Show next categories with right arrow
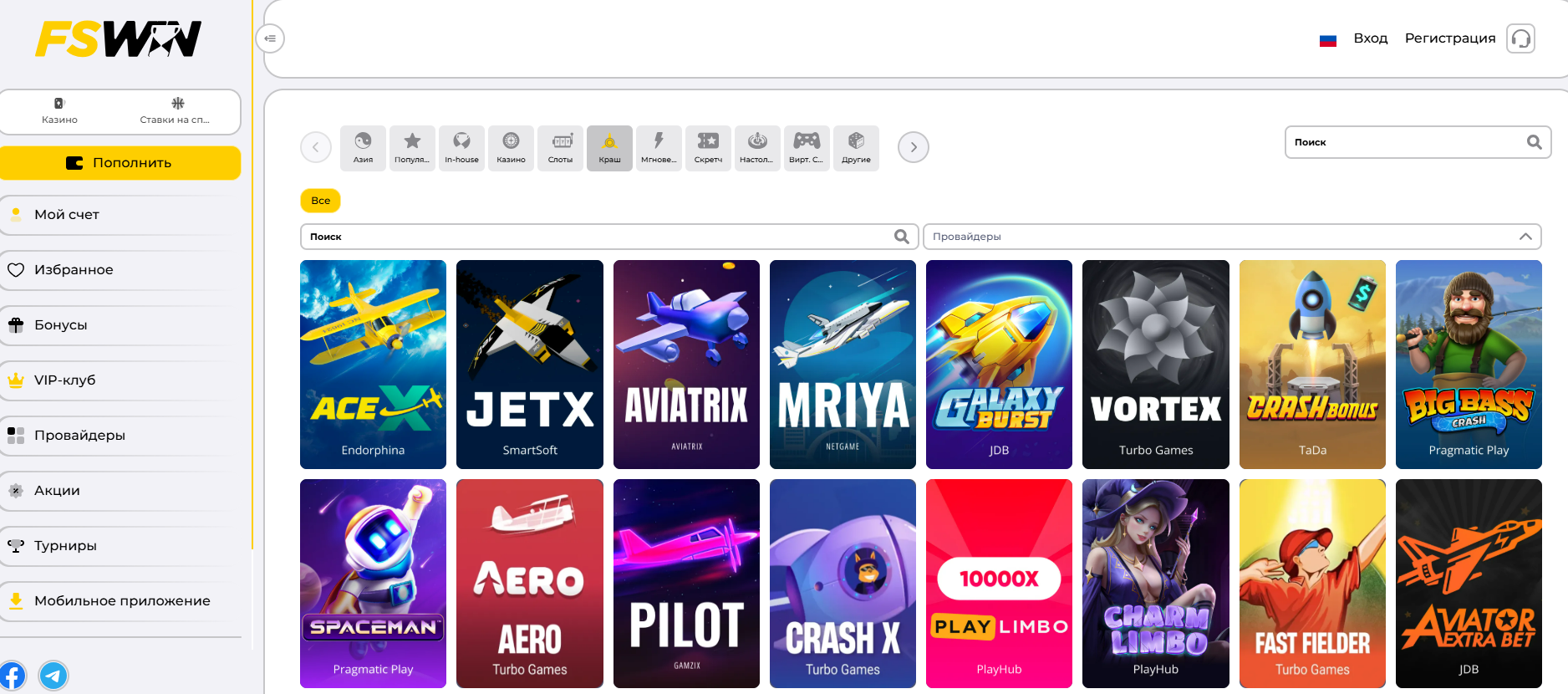This screenshot has height=694, width=1568. point(914,147)
